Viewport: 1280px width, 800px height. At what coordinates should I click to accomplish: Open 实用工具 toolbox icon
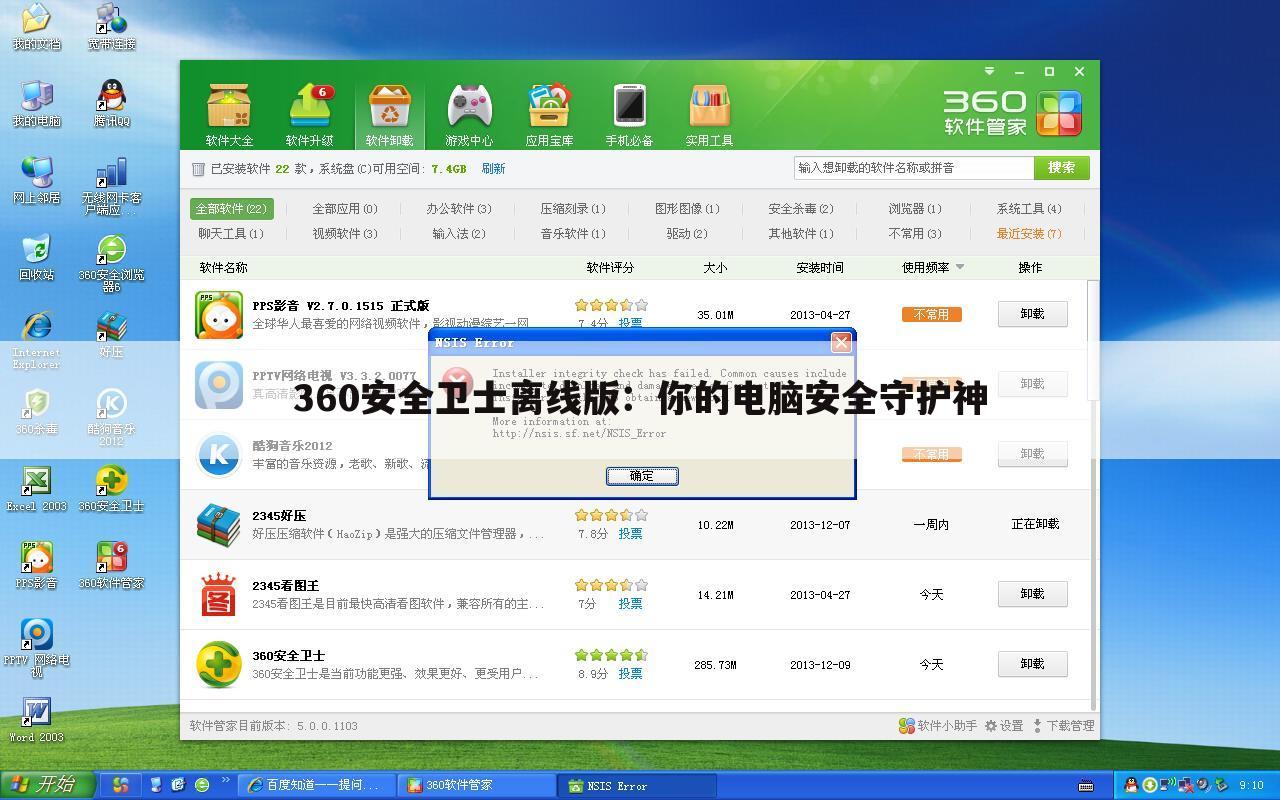pyautogui.click(x=709, y=114)
